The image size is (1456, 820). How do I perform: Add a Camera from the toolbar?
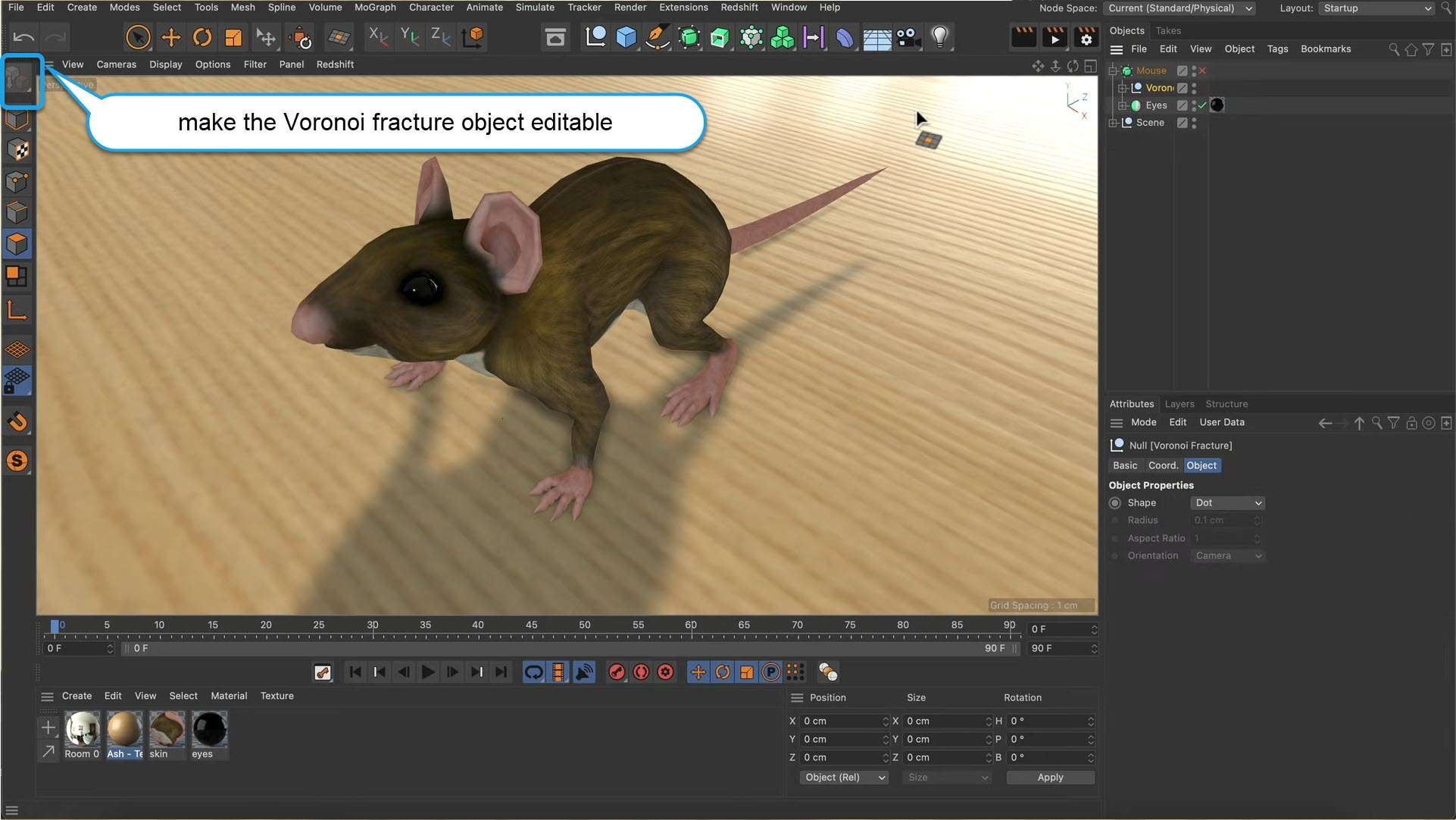[x=908, y=36]
